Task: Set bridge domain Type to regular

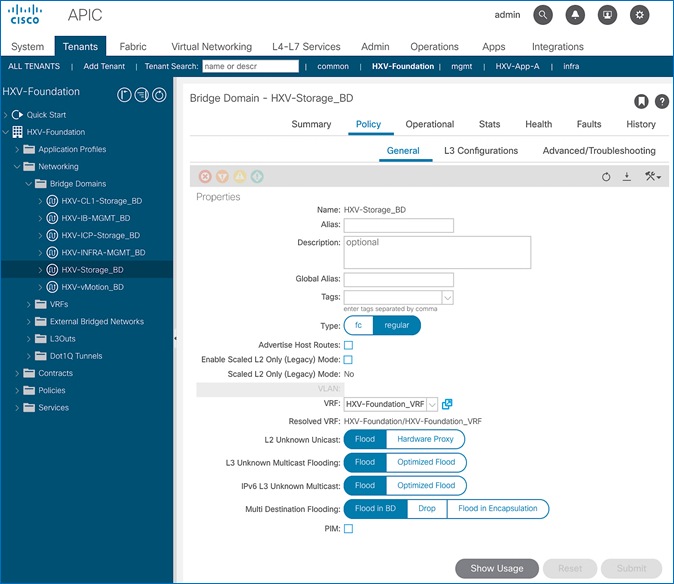Action: [397, 325]
